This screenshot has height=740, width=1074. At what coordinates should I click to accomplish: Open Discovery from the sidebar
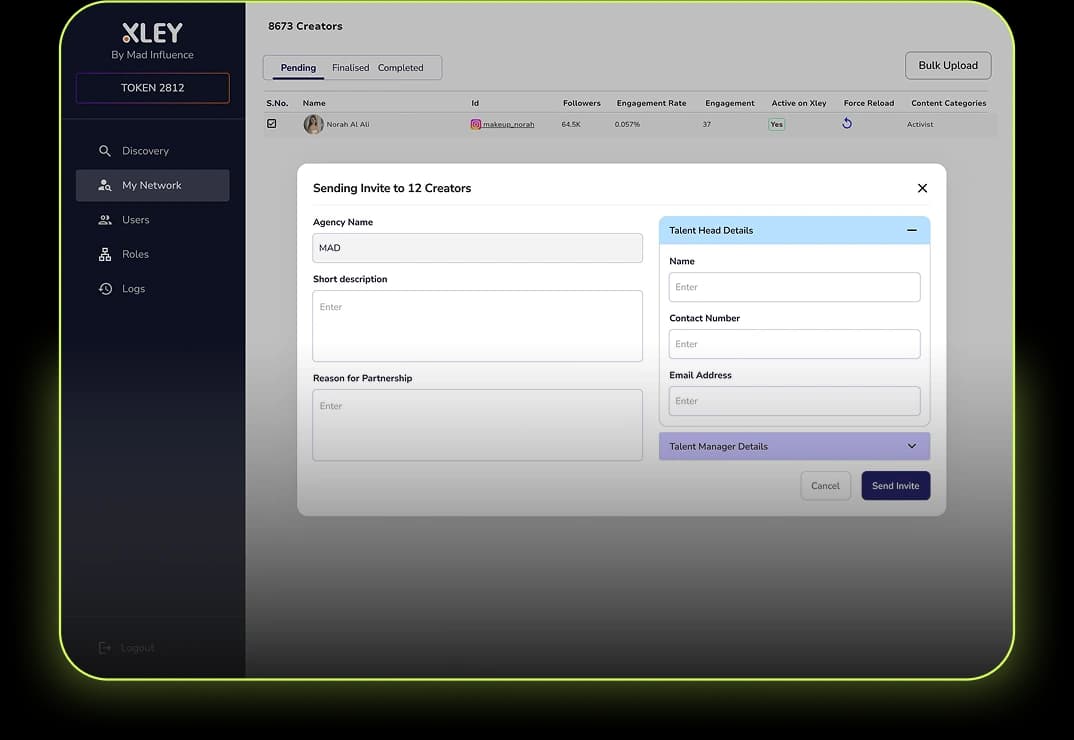tap(153, 151)
